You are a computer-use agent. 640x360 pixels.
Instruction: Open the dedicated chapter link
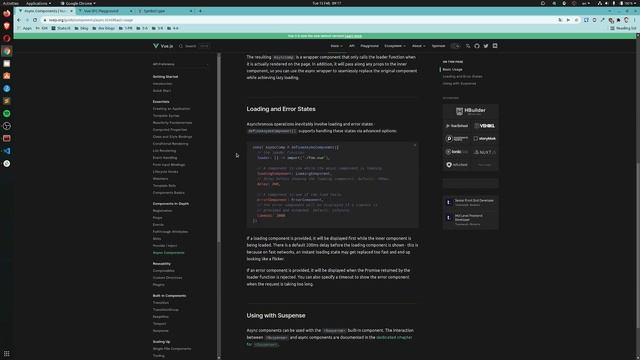(394, 338)
